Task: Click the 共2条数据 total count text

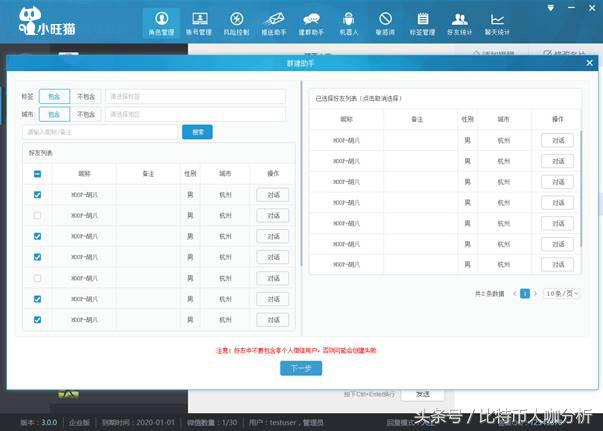Action: (489, 294)
